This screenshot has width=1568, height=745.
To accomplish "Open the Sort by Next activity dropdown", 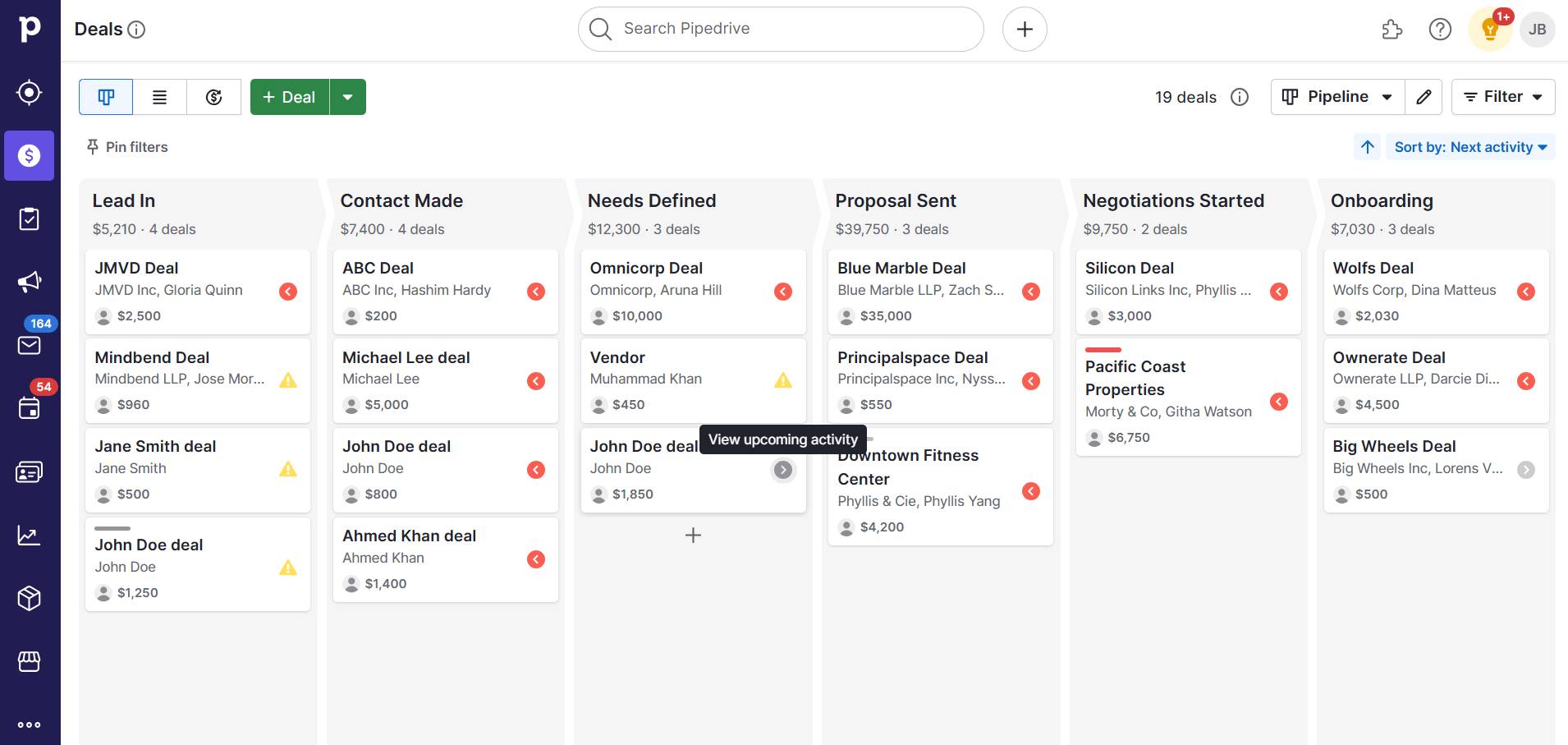I will [x=1469, y=147].
